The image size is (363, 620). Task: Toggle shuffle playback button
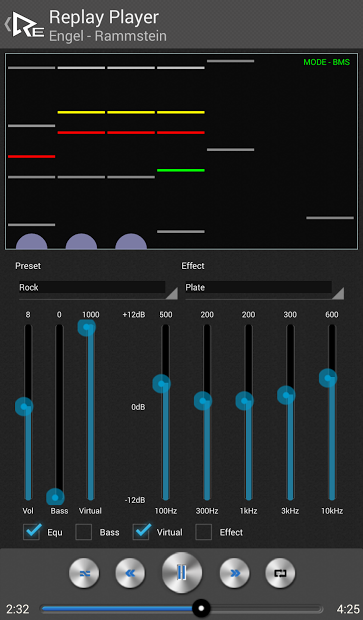(84, 573)
